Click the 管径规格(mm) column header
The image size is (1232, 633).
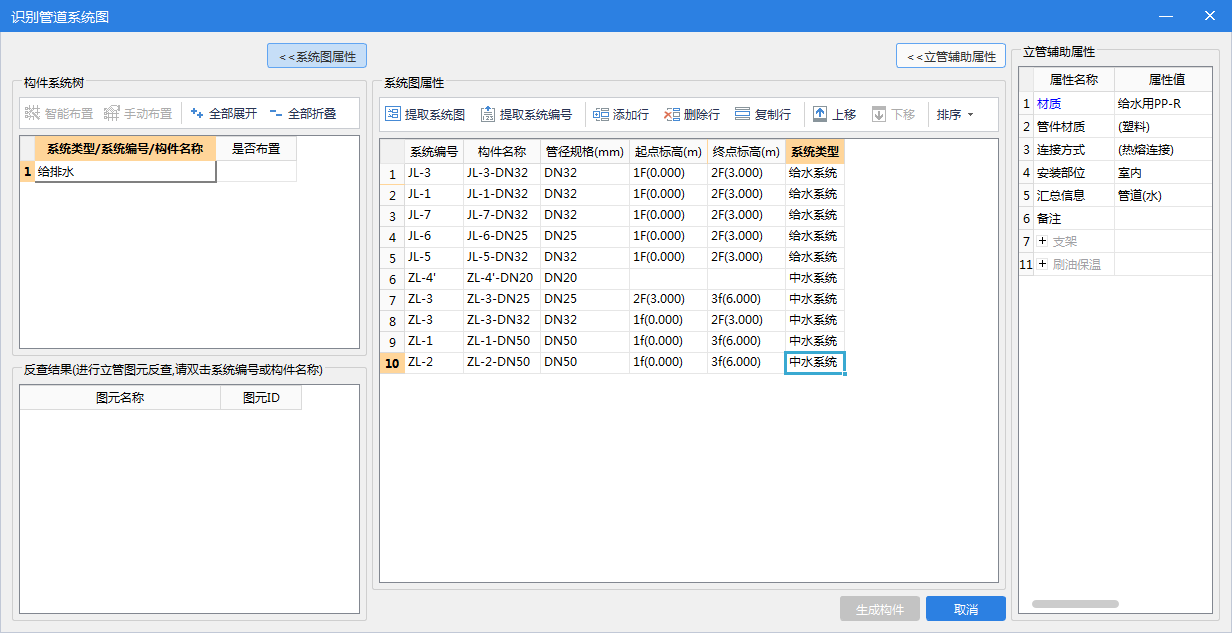[x=584, y=152]
